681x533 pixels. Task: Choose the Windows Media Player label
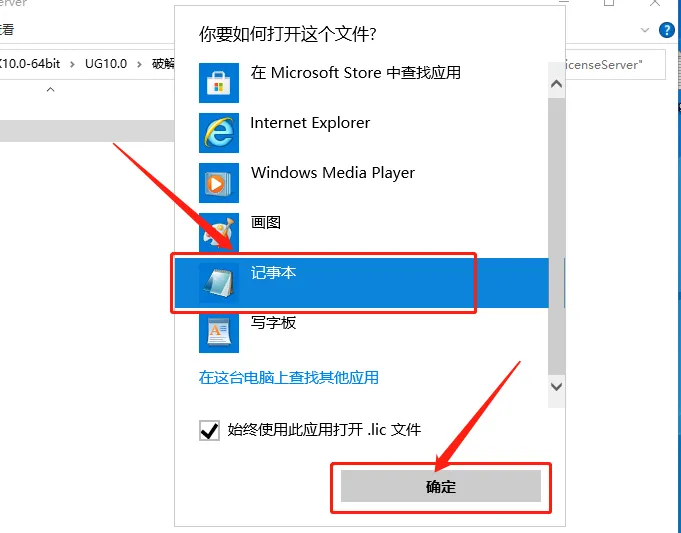coord(333,173)
